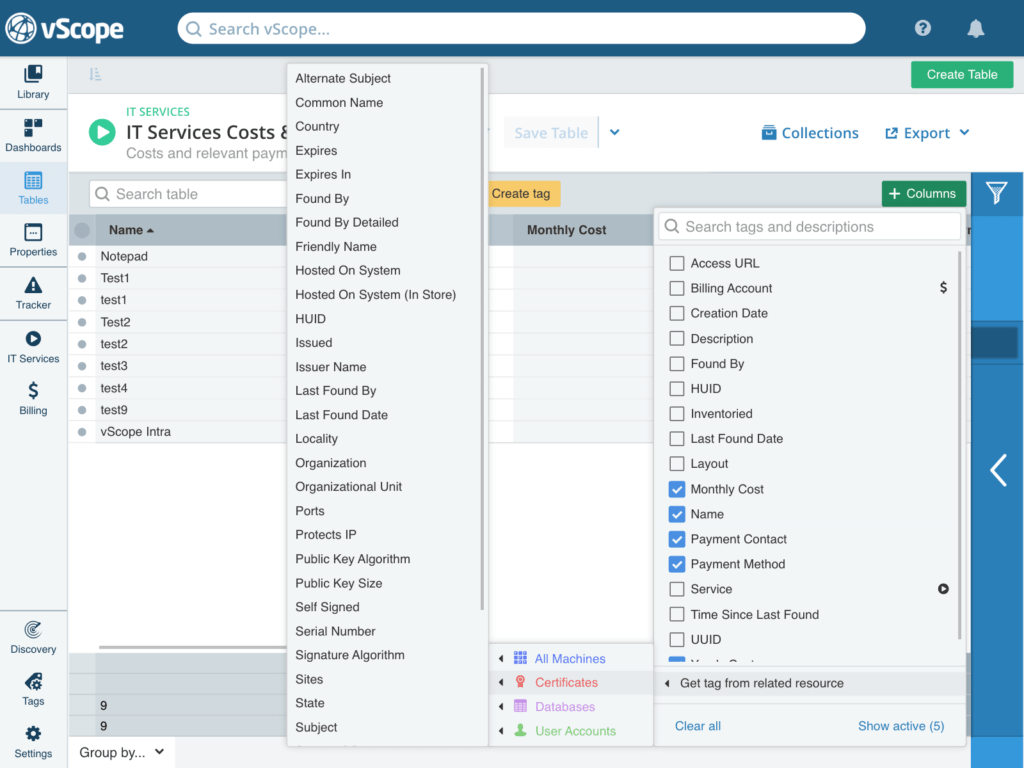This screenshot has width=1024, height=768.
Task: Click the Save Table button
Action: [x=551, y=133]
